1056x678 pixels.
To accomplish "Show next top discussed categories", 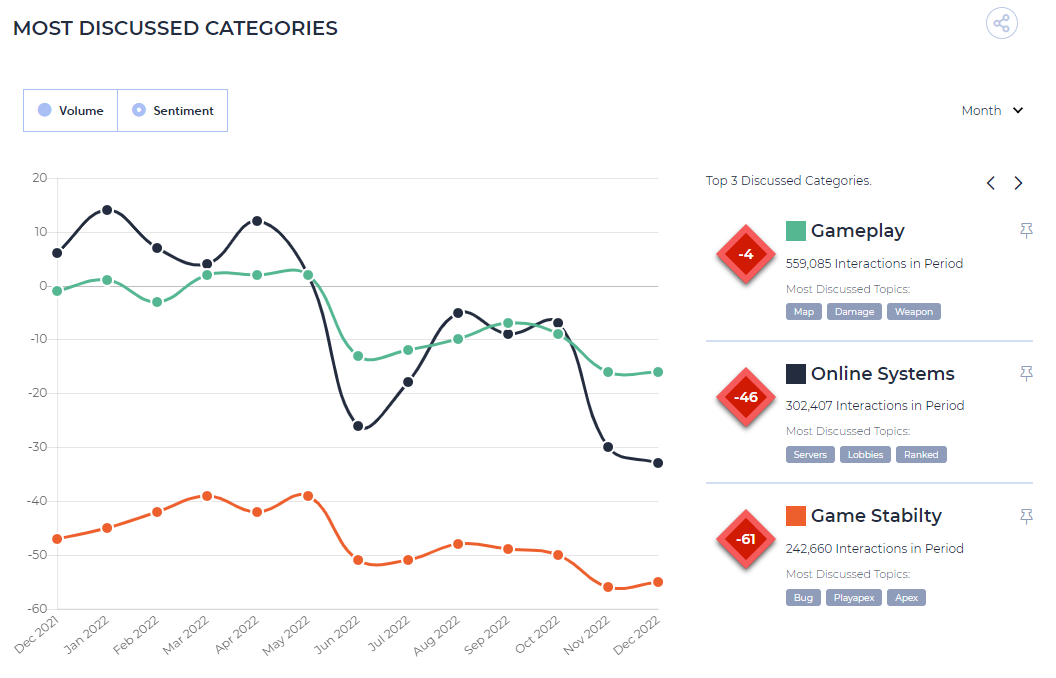I will coord(1018,183).
